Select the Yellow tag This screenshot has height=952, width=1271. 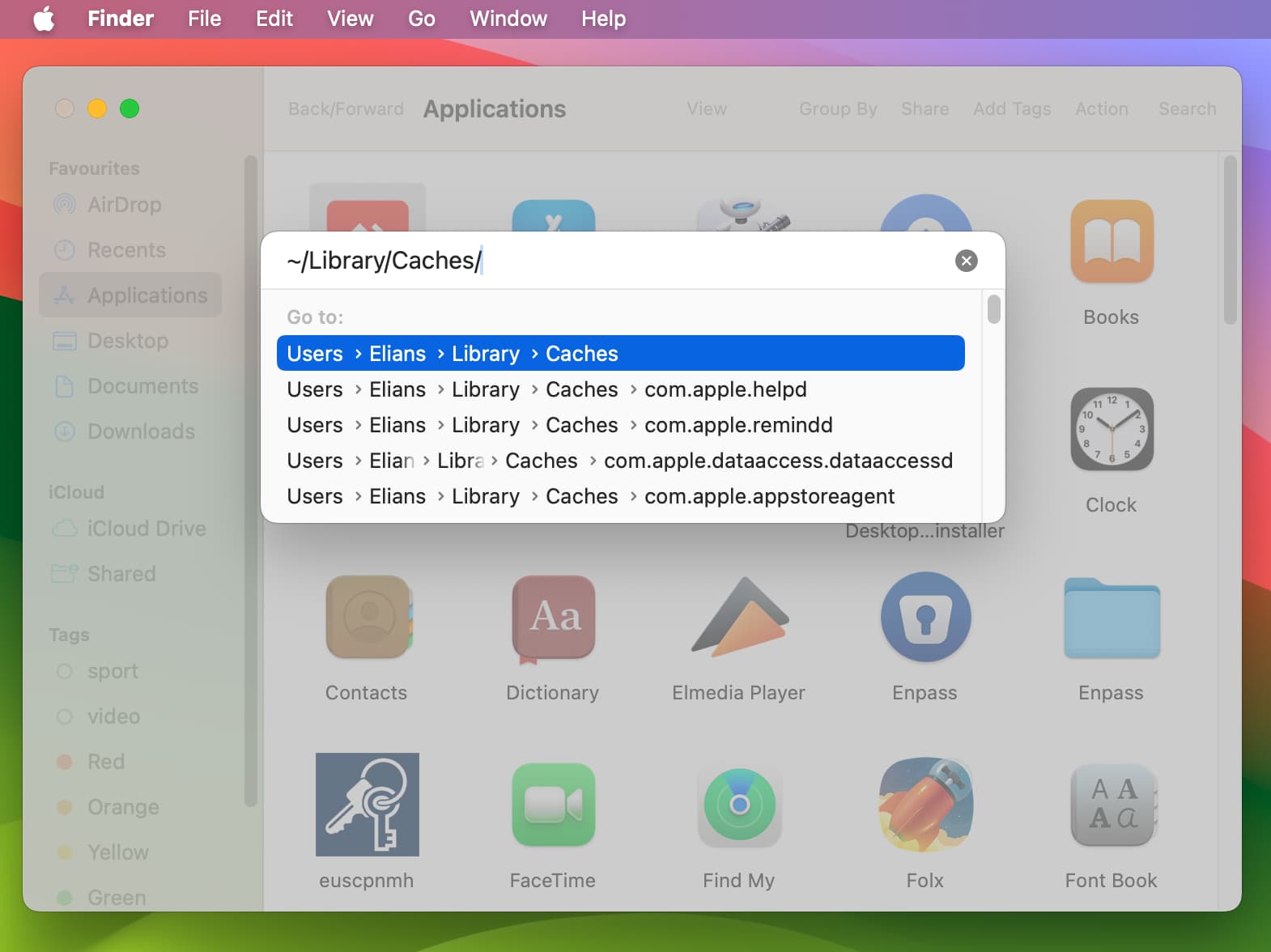pyautogui.click(x=130, y=852)
